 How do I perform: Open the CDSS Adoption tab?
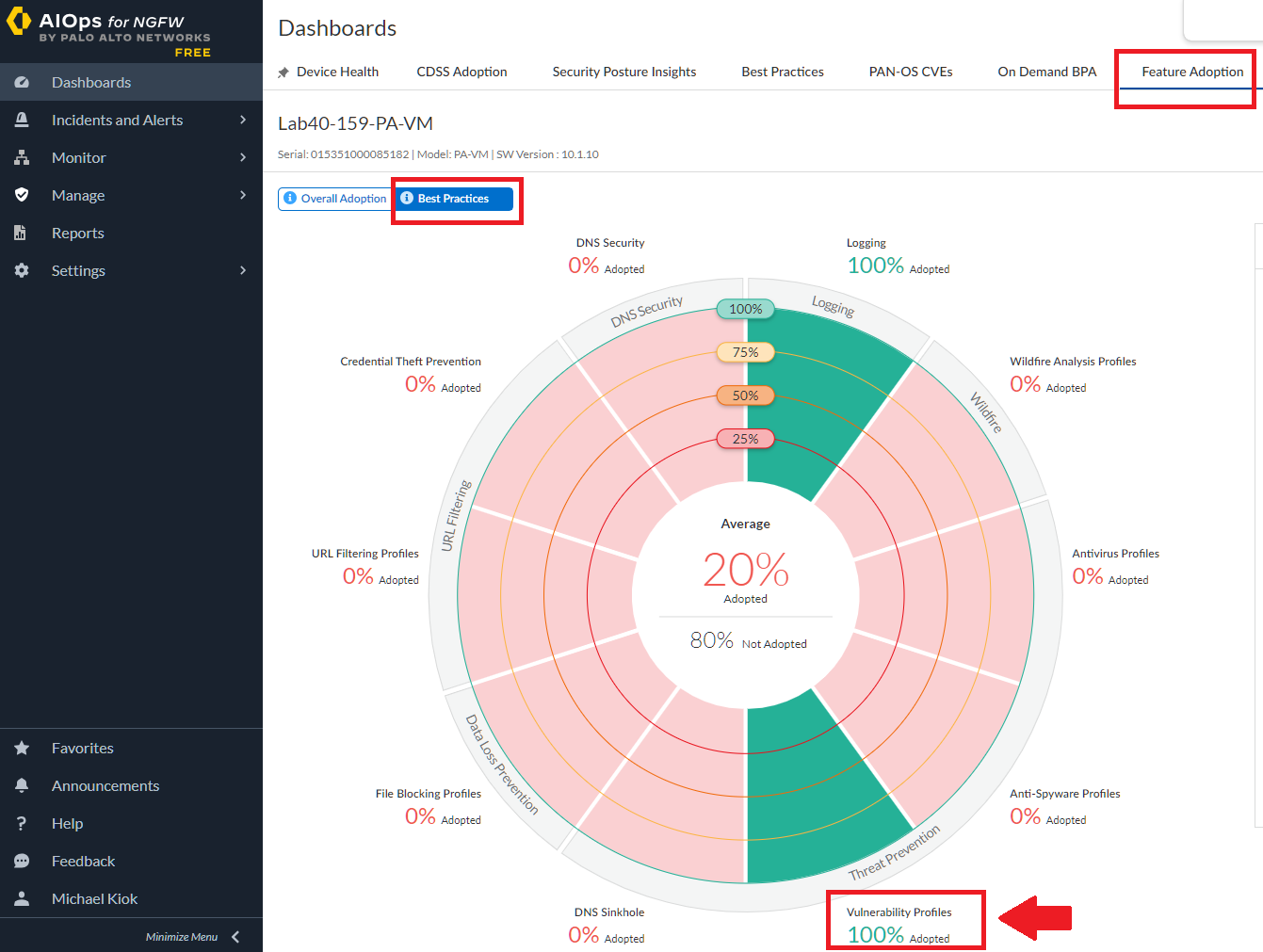pyautogui.click(x=461, y=73)
